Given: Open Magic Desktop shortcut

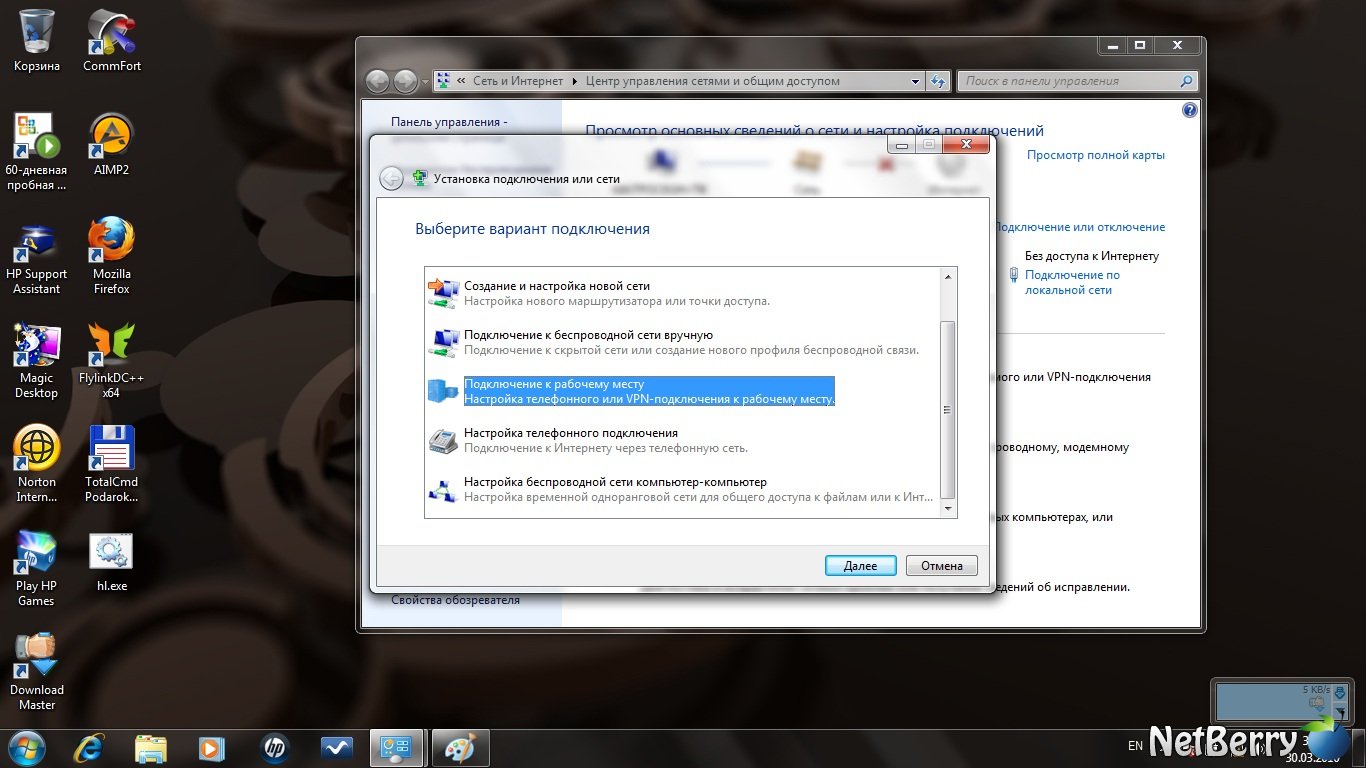Looking at the screenshot, I should click(x=37, y=359).
